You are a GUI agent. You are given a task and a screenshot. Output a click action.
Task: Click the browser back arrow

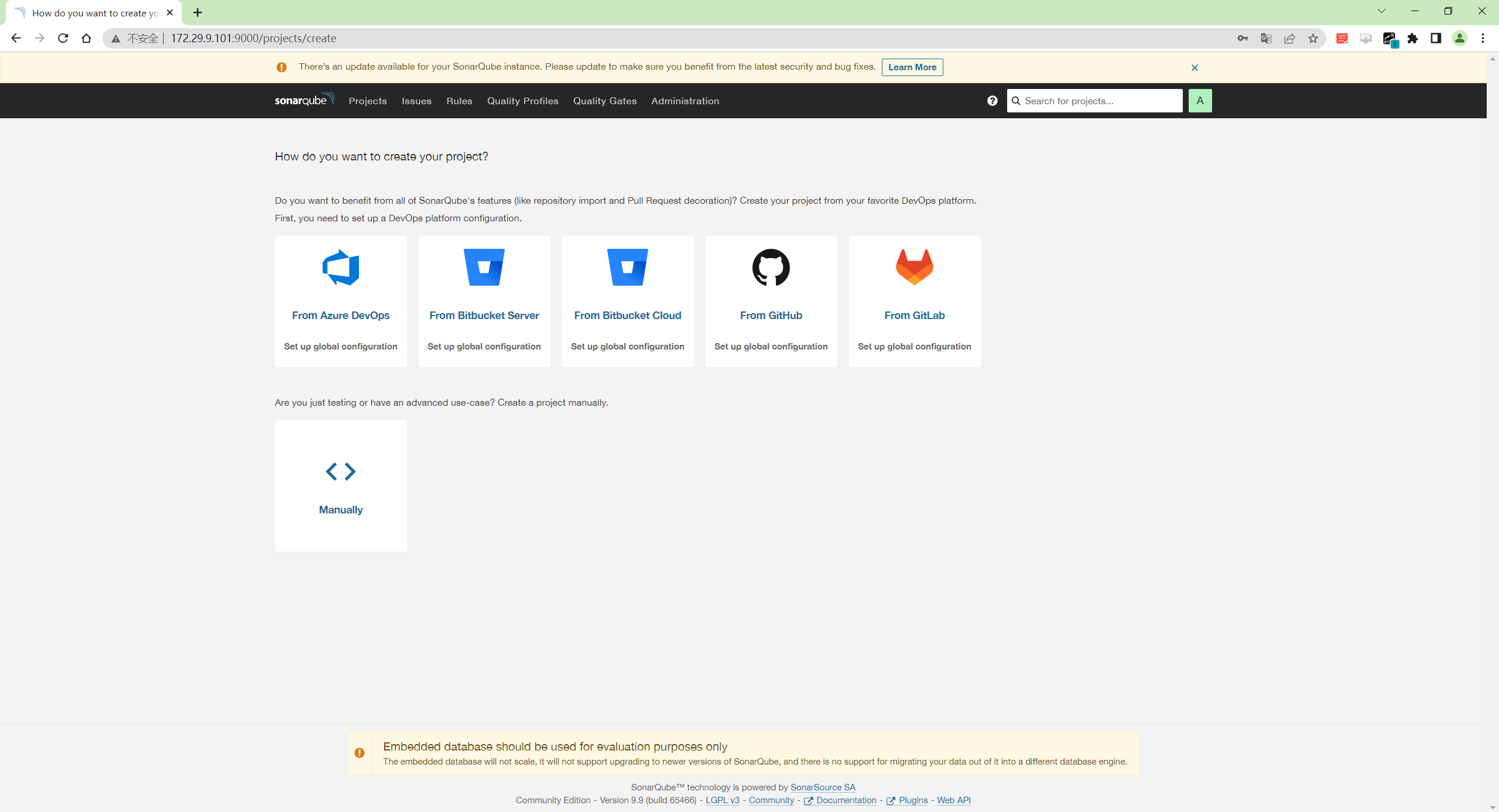pos(16,38)
